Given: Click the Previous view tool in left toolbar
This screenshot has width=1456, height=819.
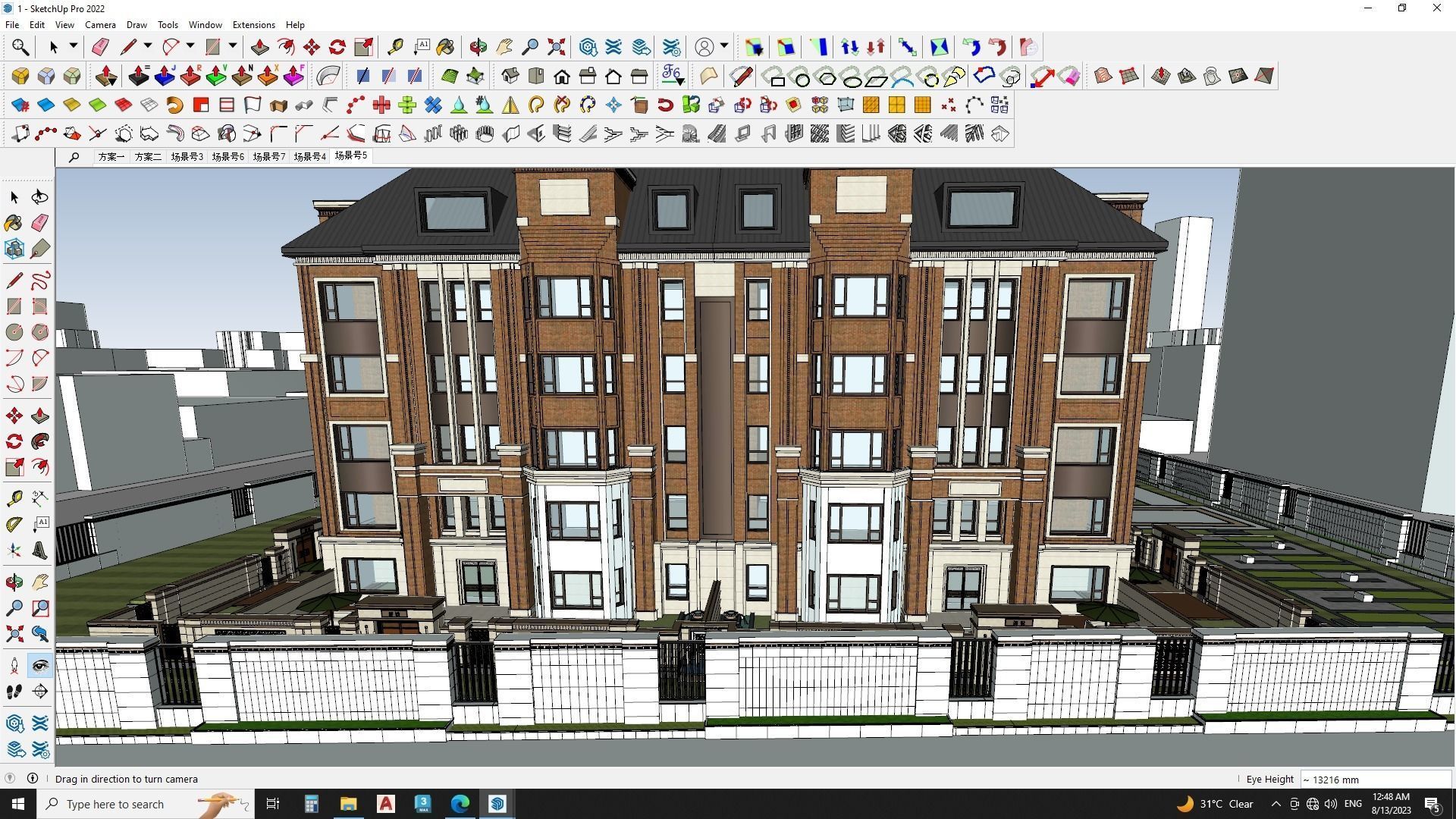Looking at the screenshot, I should 39,634.
